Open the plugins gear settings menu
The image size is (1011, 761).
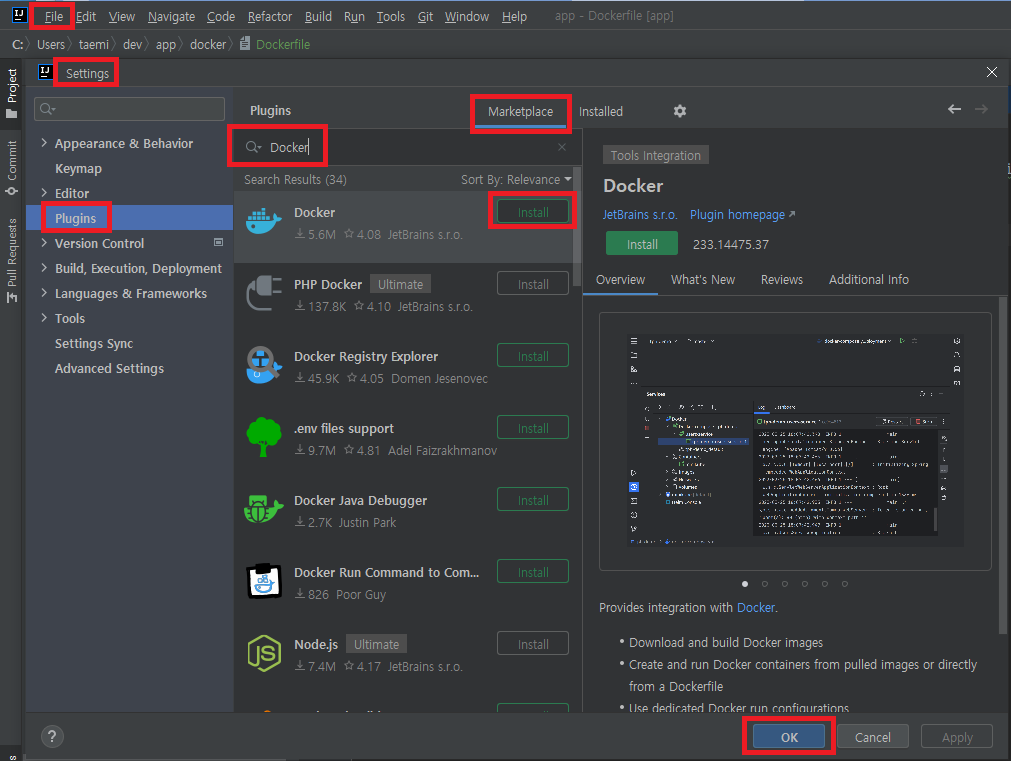[680, 111]
